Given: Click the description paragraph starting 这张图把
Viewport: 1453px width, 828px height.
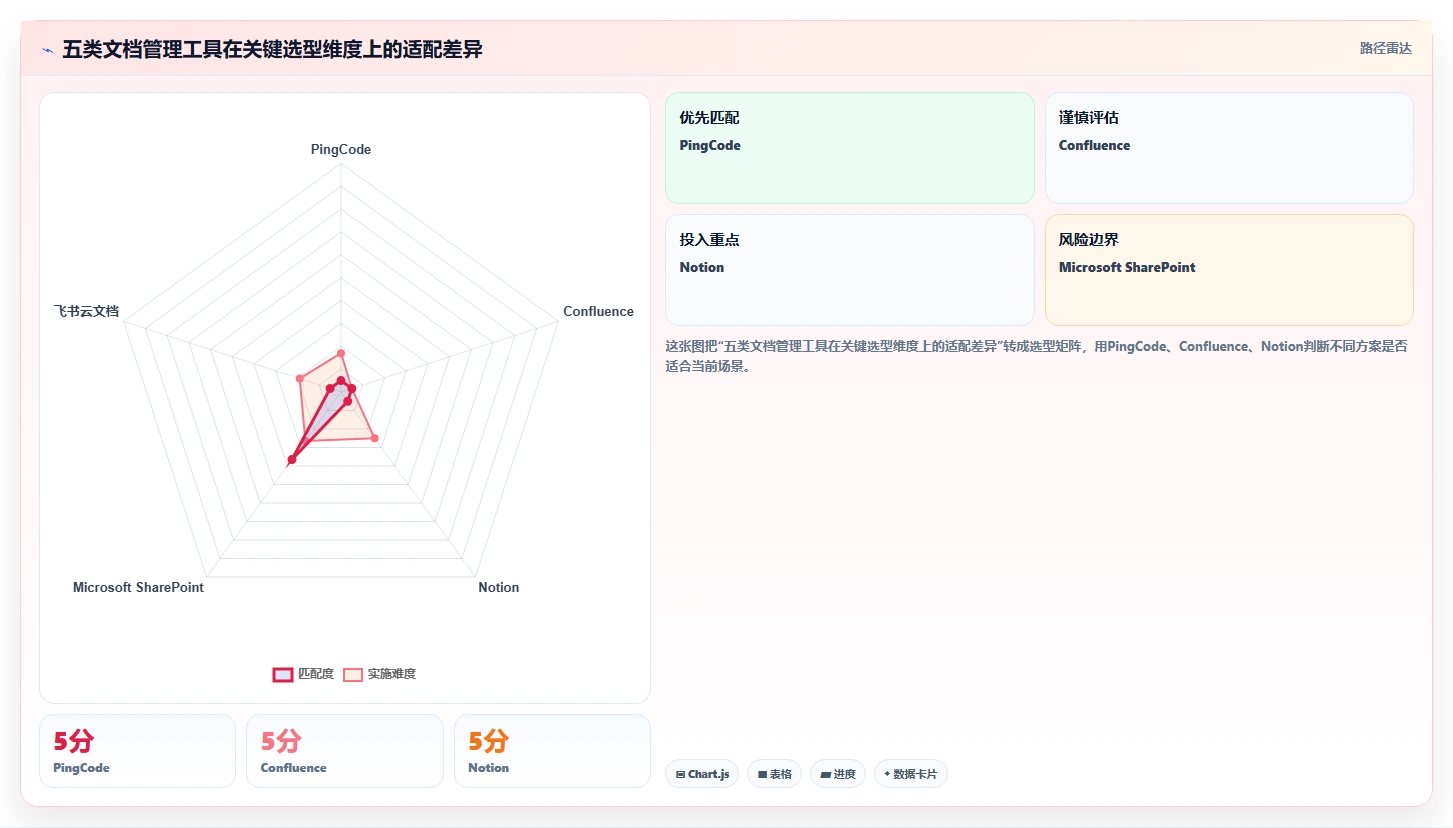Looking at the screenshot, I should 1037,356.
